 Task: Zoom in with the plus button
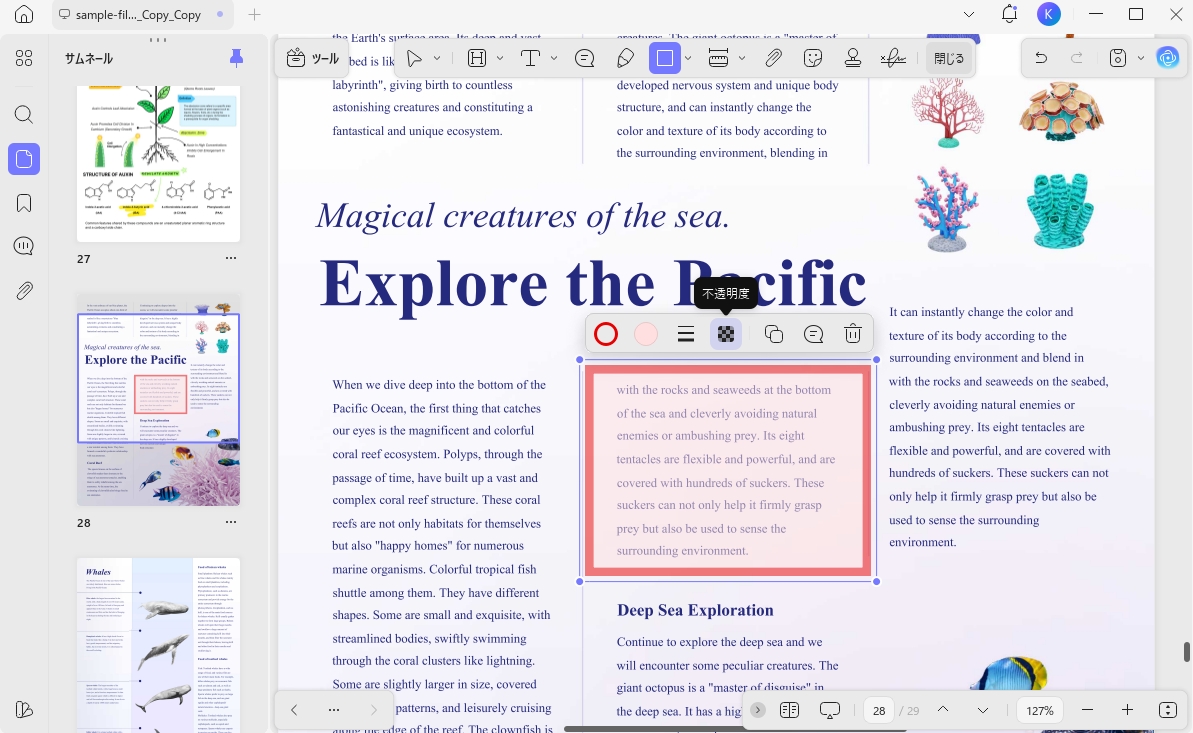(1128, 710)
